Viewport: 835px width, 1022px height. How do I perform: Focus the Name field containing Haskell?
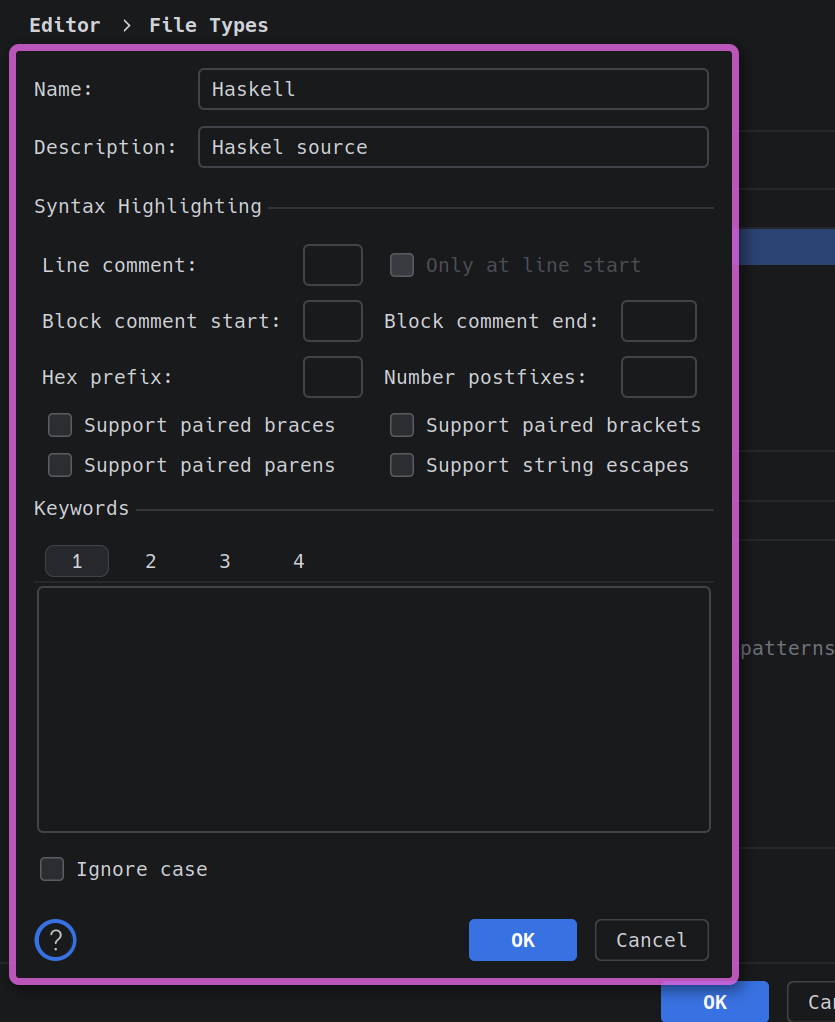click(x=453, y=89)
